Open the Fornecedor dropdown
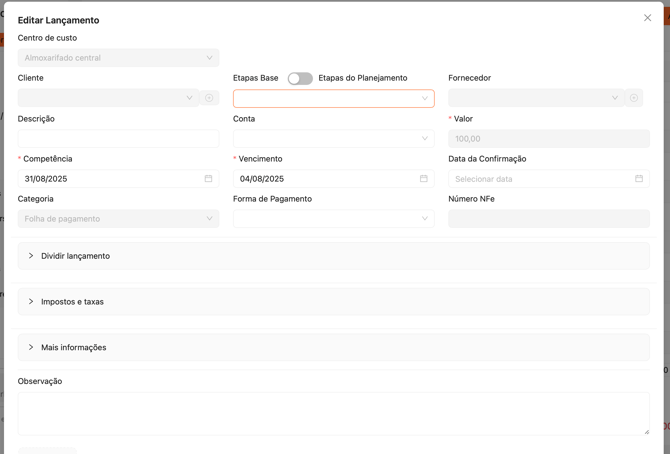This screenshot has width=670, height=454. [x=535, y=98]
